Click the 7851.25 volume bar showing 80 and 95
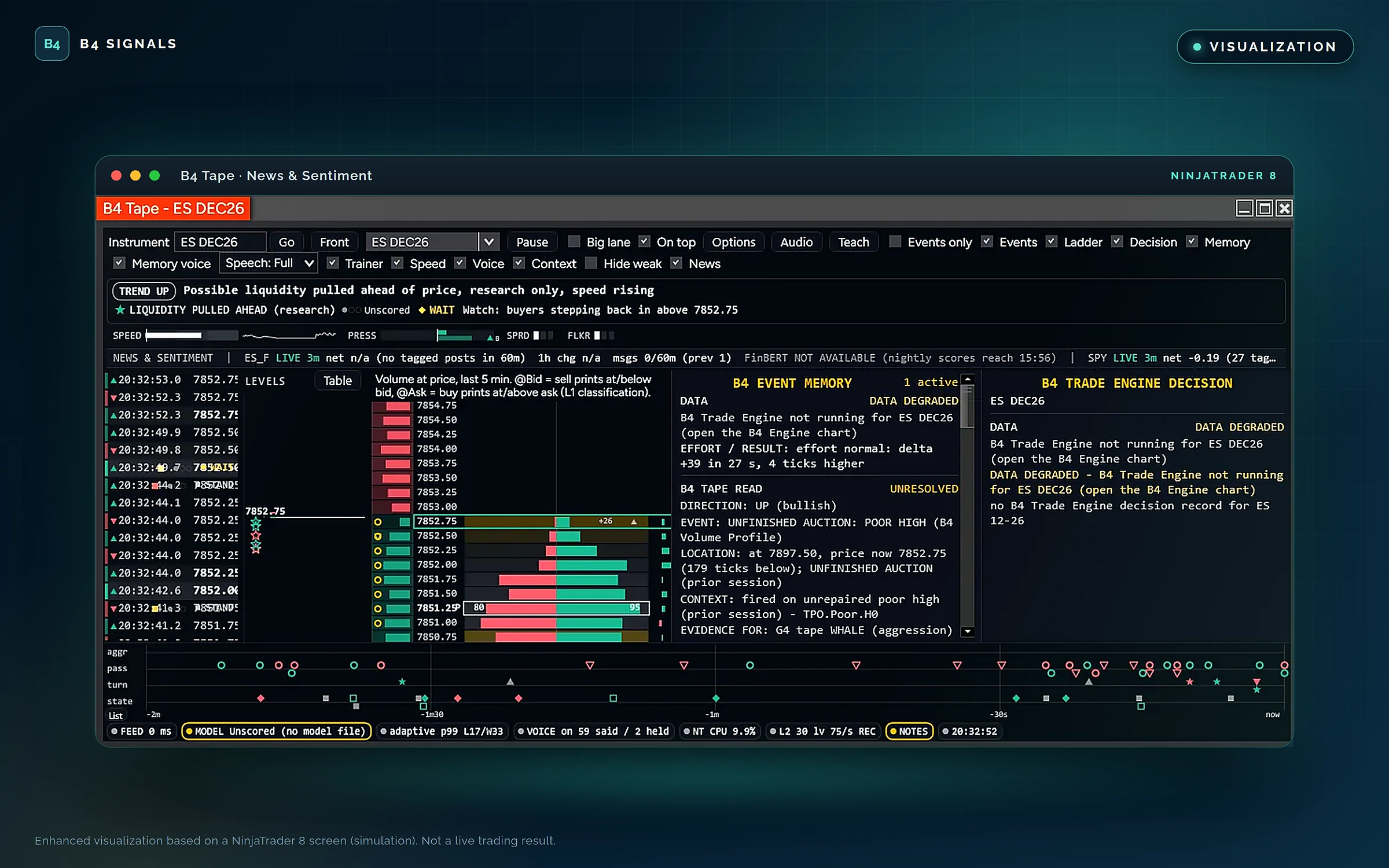The height and width of the screenshot is (868, 1389). (556, 608)
